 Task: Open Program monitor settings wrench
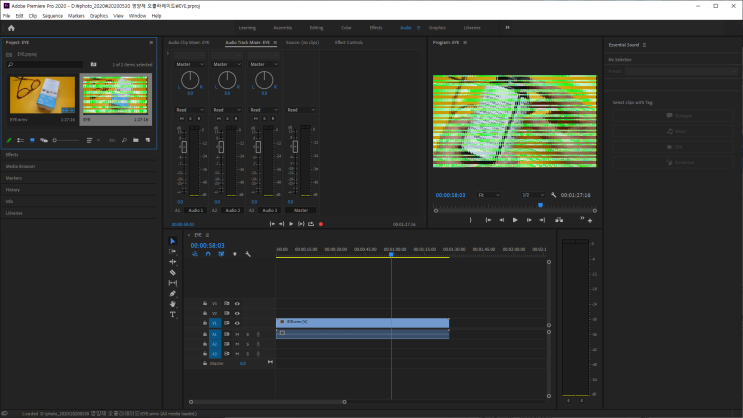point(553,195)
